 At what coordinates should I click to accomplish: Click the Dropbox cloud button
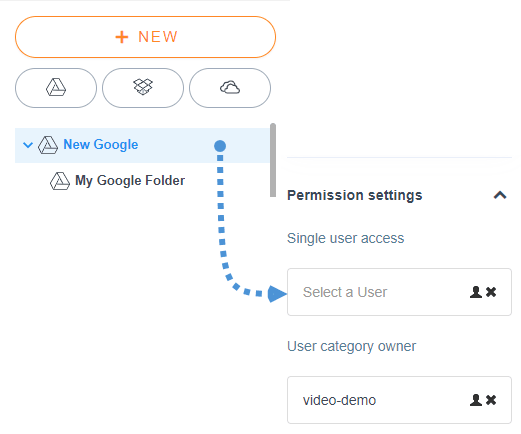click(x=143, y=88)
